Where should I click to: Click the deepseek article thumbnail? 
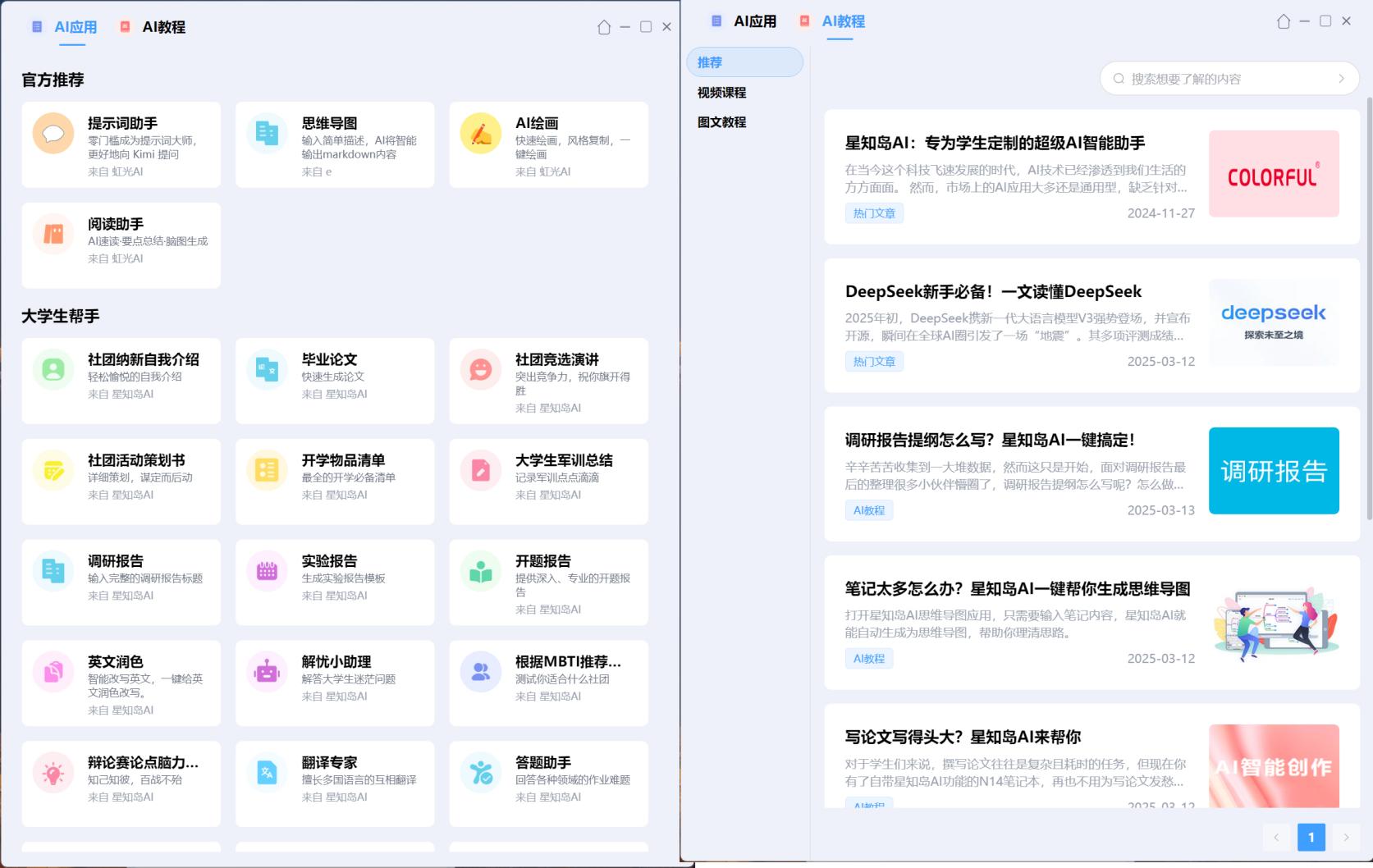[x=1274, y=322]
